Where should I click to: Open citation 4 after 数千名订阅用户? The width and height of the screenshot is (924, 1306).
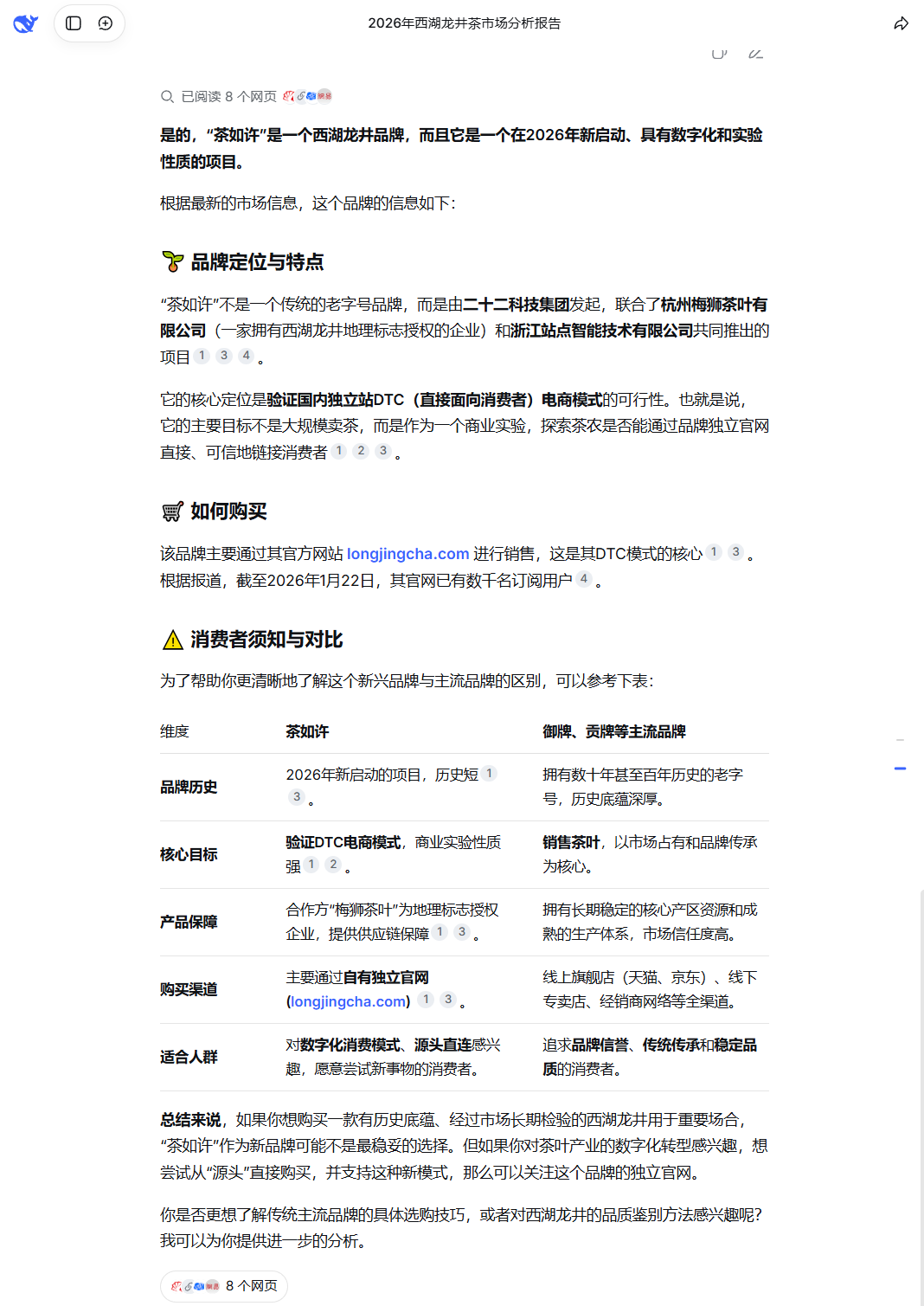pyautogui.click(x=584, y=579)
